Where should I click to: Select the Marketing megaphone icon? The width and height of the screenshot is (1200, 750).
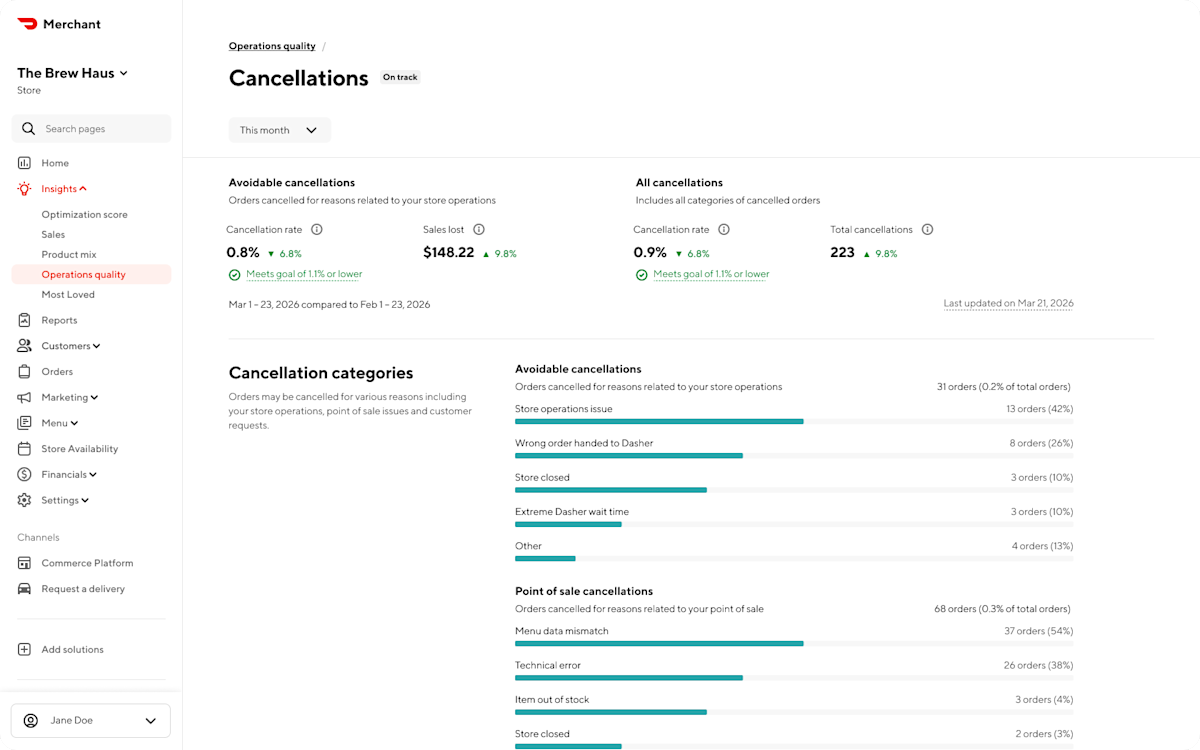pos(23,397)
